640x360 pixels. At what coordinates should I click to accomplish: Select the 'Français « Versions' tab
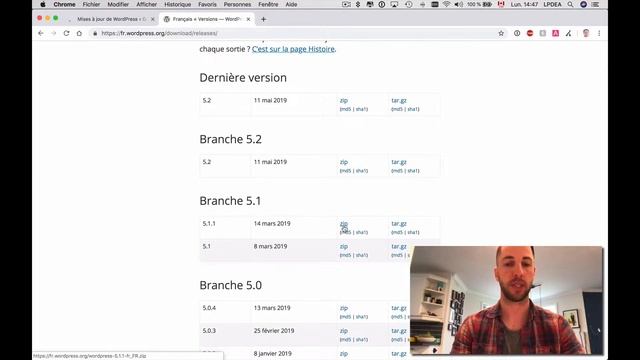pos(206,19)
